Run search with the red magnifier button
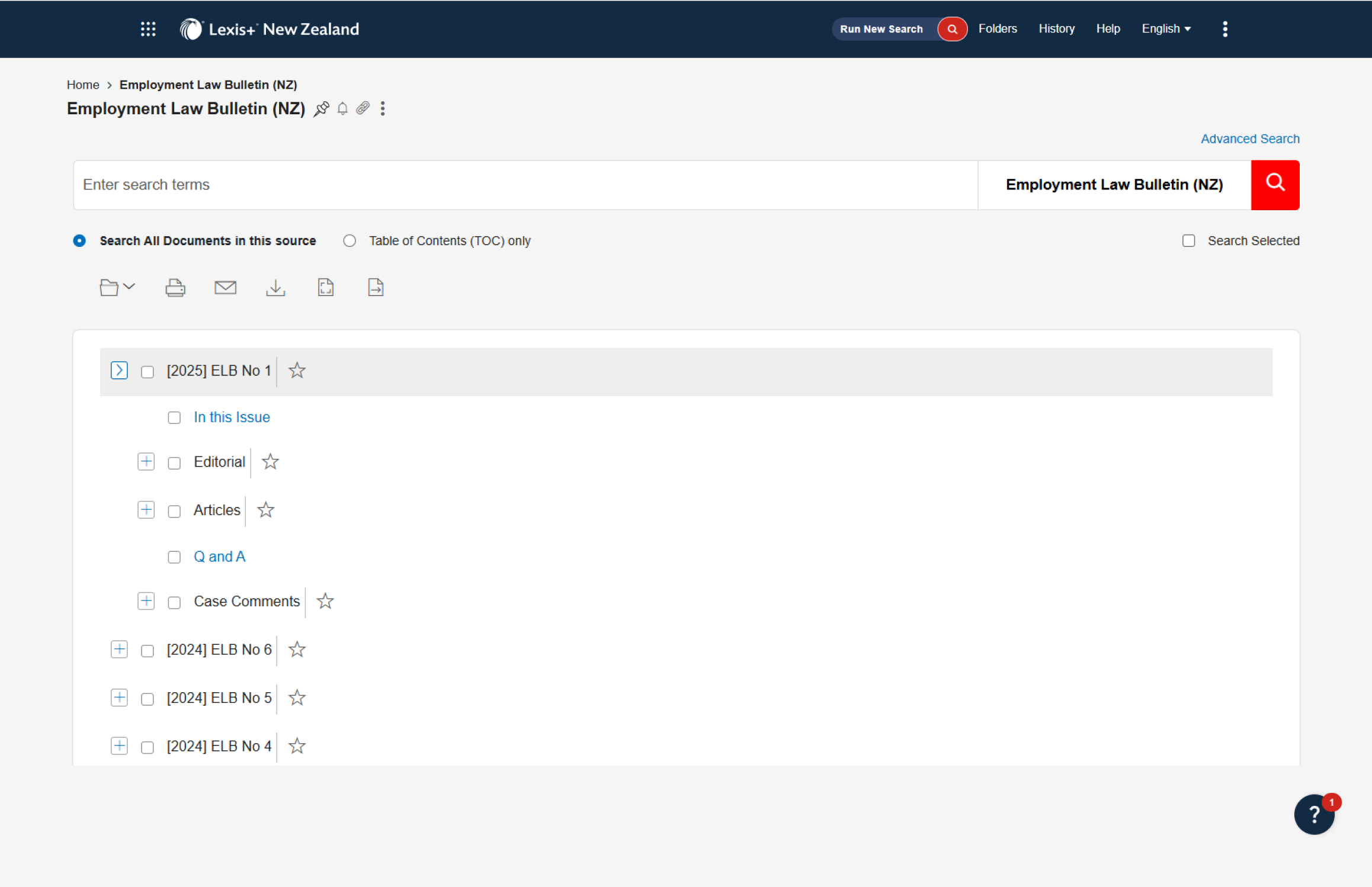 [x=1275, y=185]
